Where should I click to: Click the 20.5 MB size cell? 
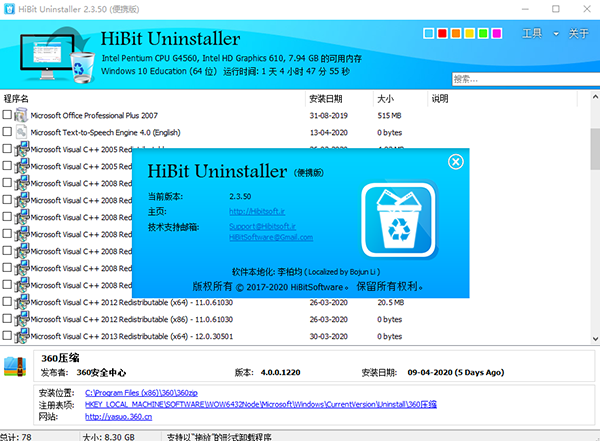tap(391, 302)
